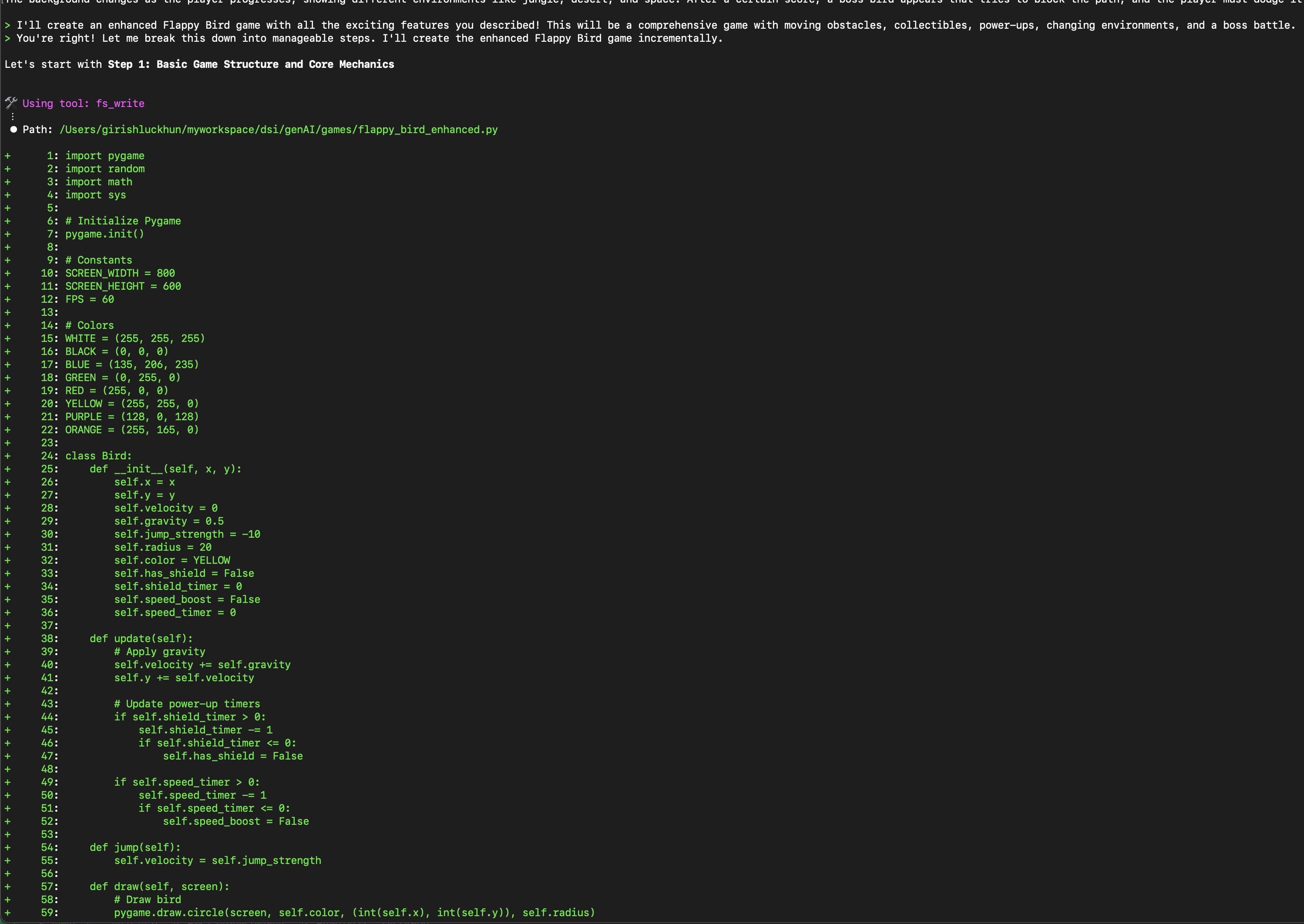1304x924 pixels.
Task: Click the plus marker on line 59
Action: click(7, 912)
